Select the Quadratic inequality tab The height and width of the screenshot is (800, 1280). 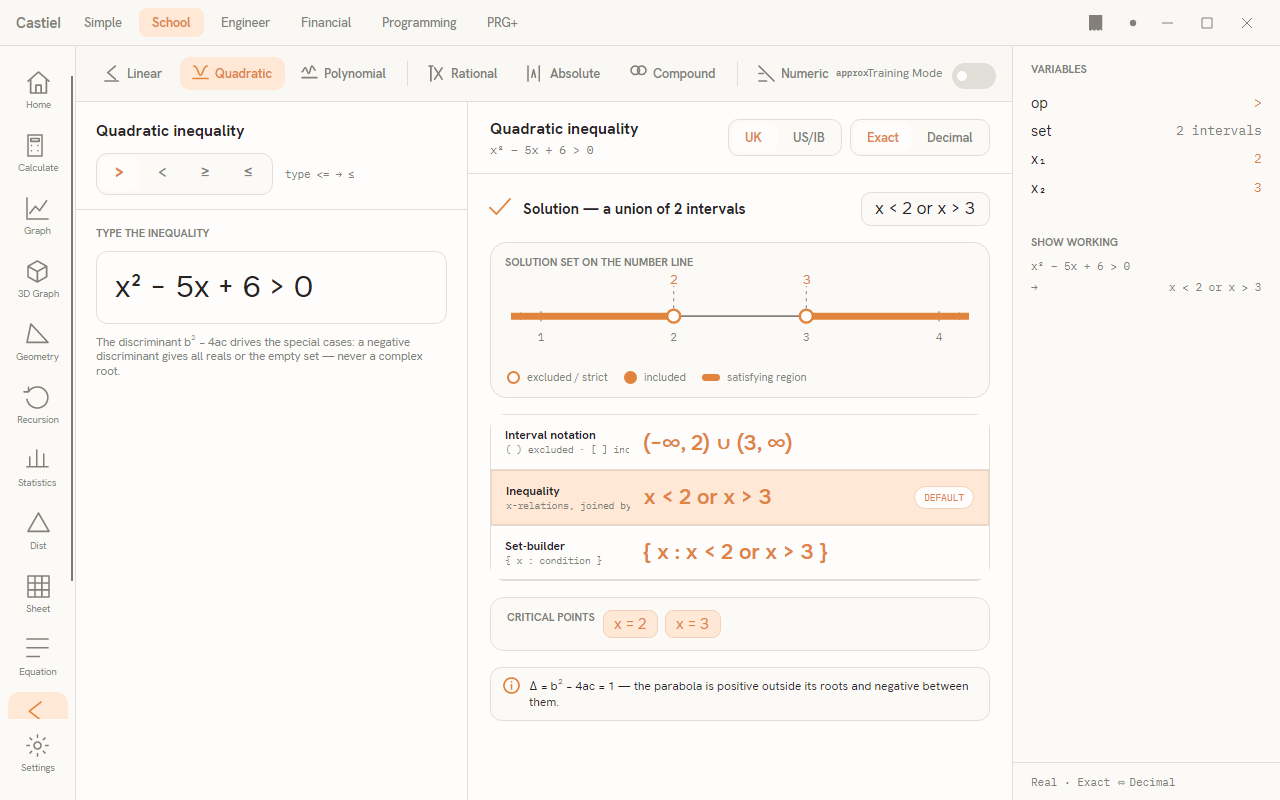coord(232,73)
